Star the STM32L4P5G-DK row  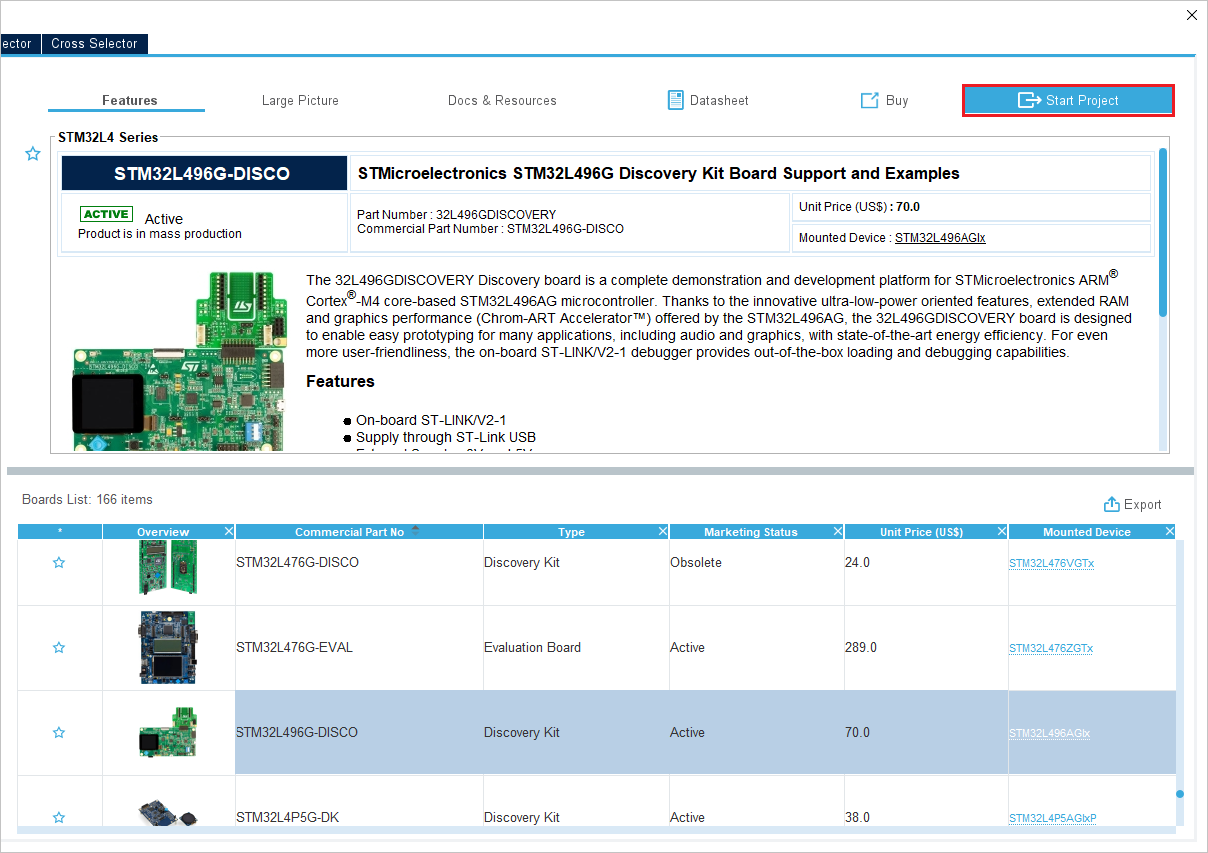point(59,818)
